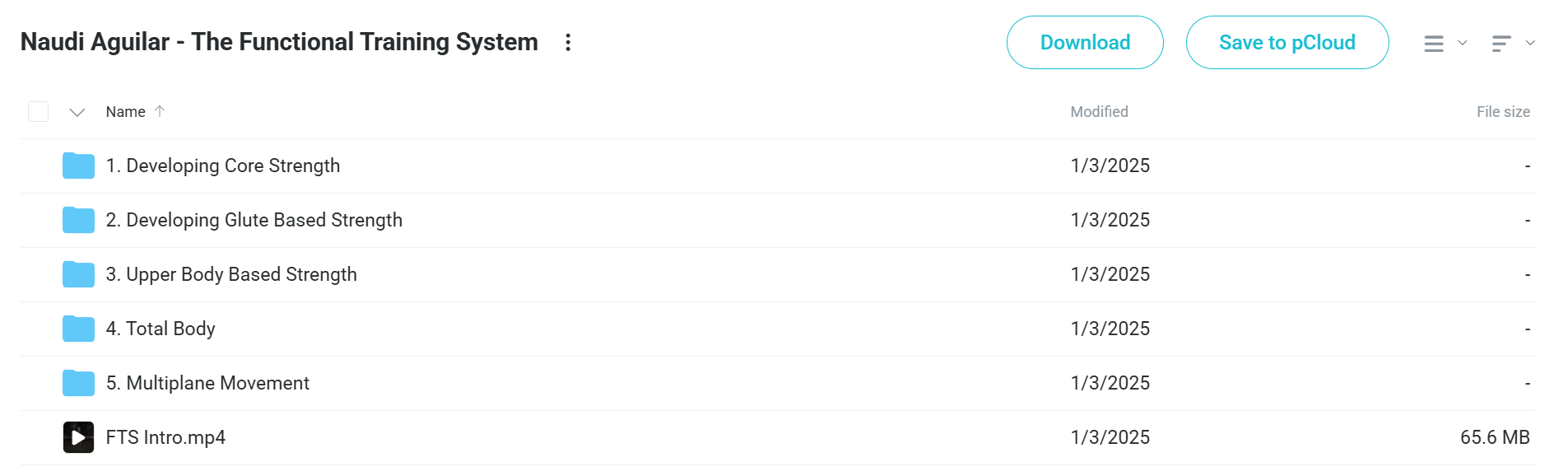The height and width of the screenshot is (476, 1568).
Task: Click the Total Body folder icon
Action: (78, 329)
